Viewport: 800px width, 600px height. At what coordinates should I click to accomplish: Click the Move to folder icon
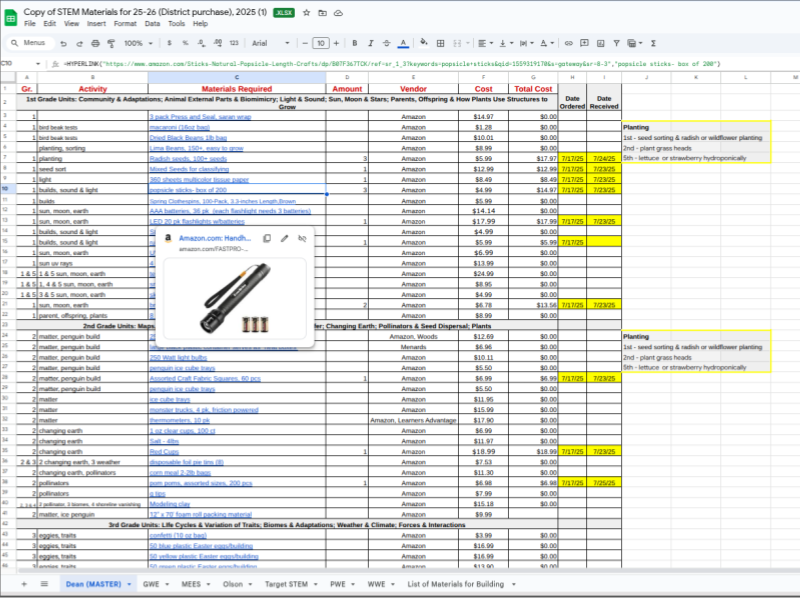pos(322,13)
